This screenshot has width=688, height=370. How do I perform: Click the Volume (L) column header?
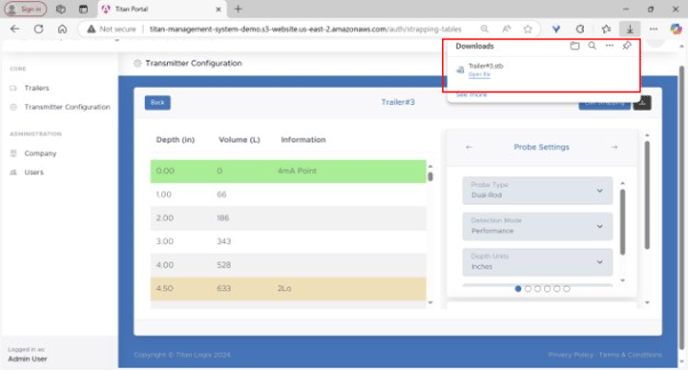pyautogui.click(x=239, y=140)
